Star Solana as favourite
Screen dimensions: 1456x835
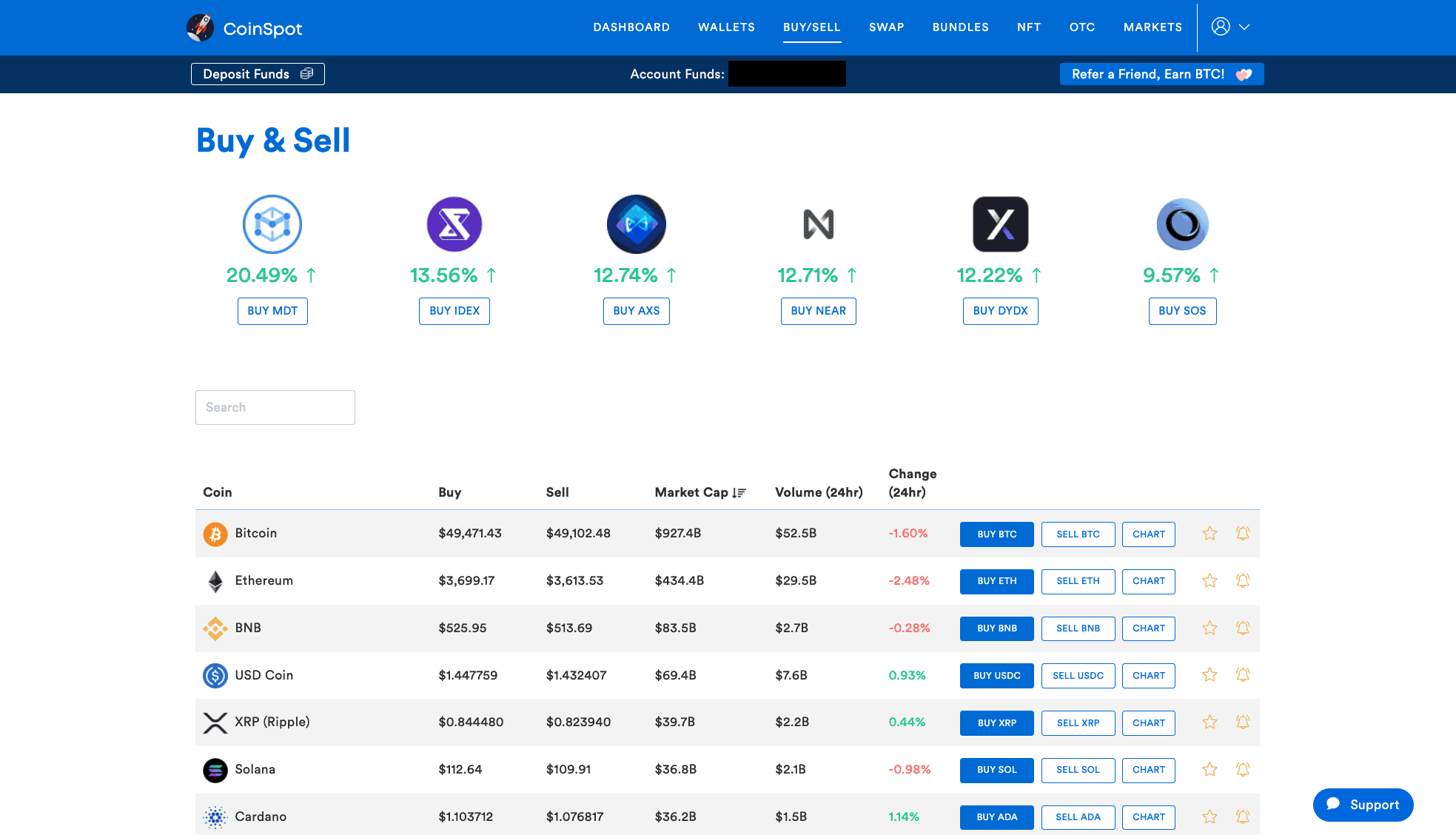[1210, 769]
